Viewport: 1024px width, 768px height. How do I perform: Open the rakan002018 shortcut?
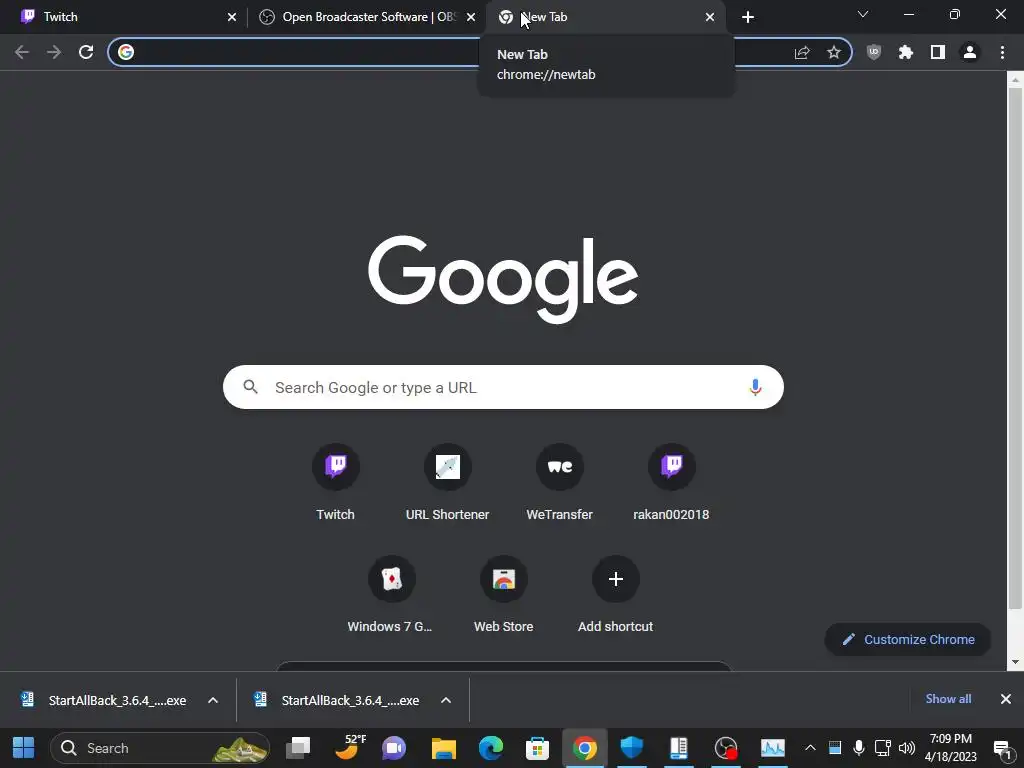tap(671, 483)
